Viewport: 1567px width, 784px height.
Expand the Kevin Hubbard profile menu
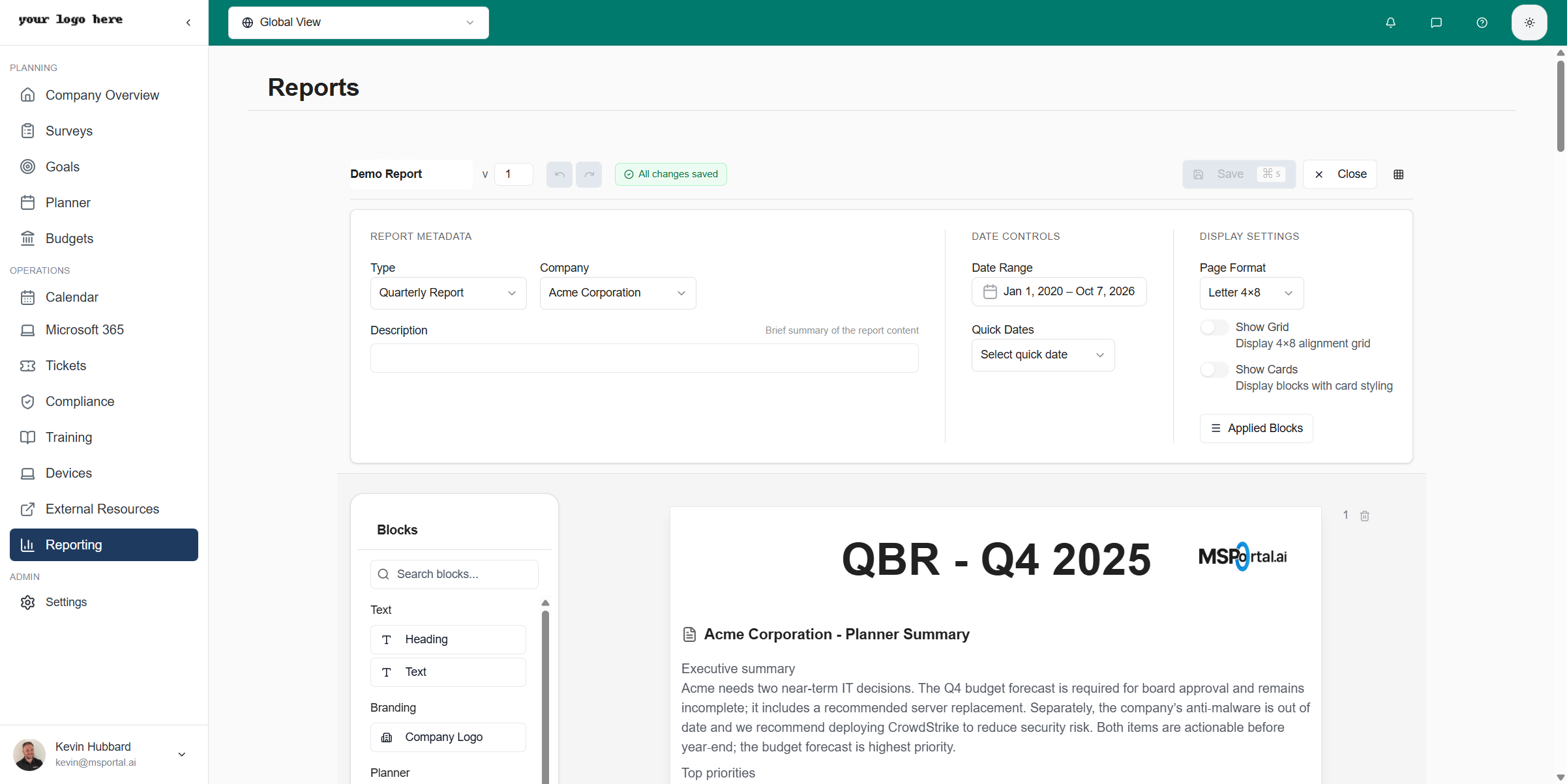181,754
